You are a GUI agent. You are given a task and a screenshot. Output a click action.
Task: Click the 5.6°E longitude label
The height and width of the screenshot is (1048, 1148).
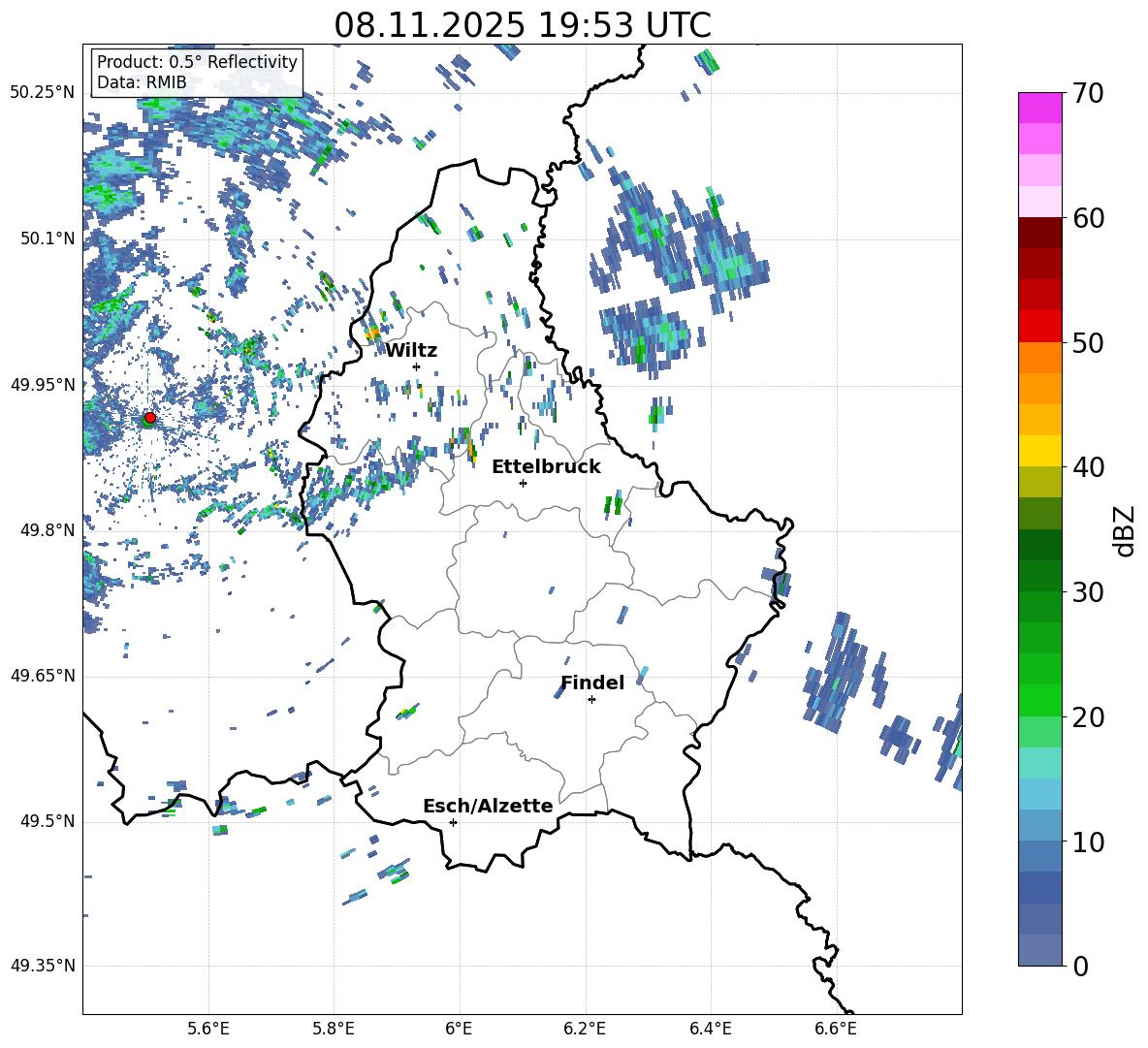click(208, 1030)
